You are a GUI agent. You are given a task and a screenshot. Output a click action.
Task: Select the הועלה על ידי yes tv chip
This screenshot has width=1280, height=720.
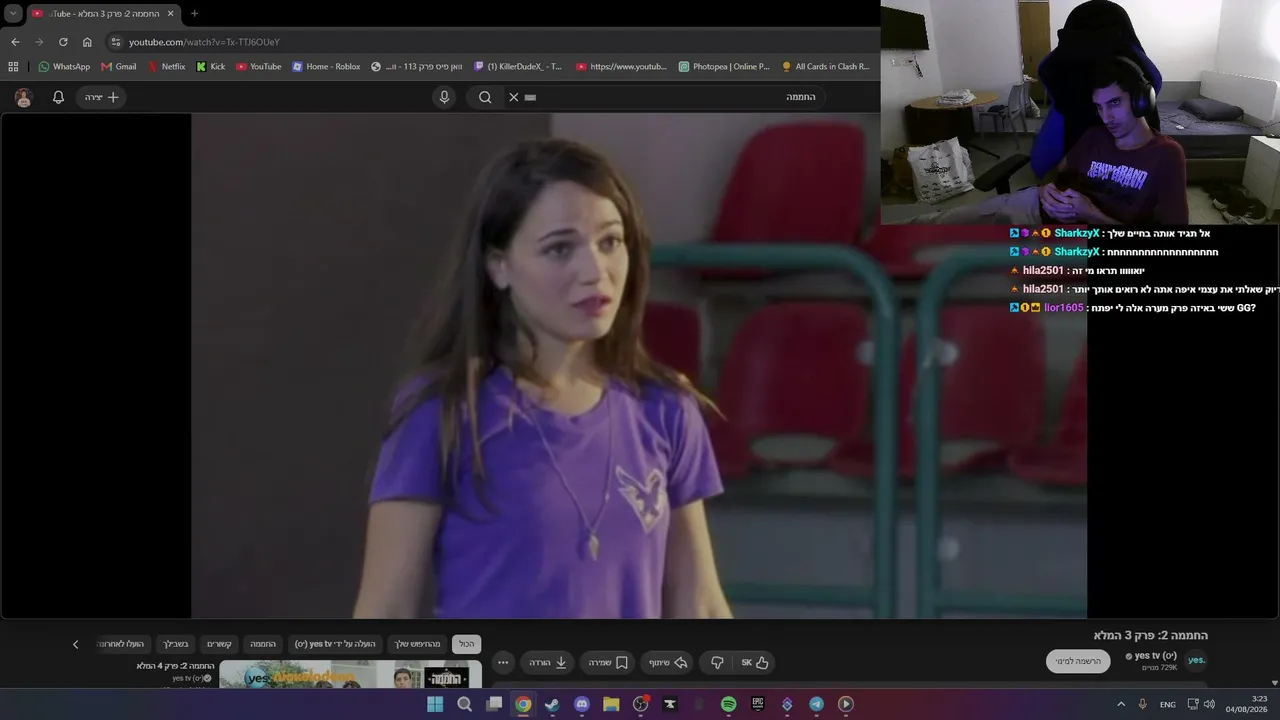(334, 644)
